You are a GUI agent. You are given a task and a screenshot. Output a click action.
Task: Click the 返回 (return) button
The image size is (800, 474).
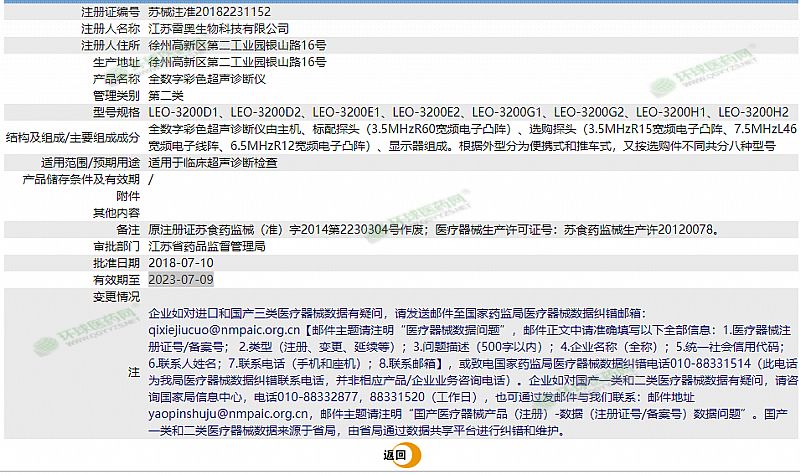coord(395,455)
